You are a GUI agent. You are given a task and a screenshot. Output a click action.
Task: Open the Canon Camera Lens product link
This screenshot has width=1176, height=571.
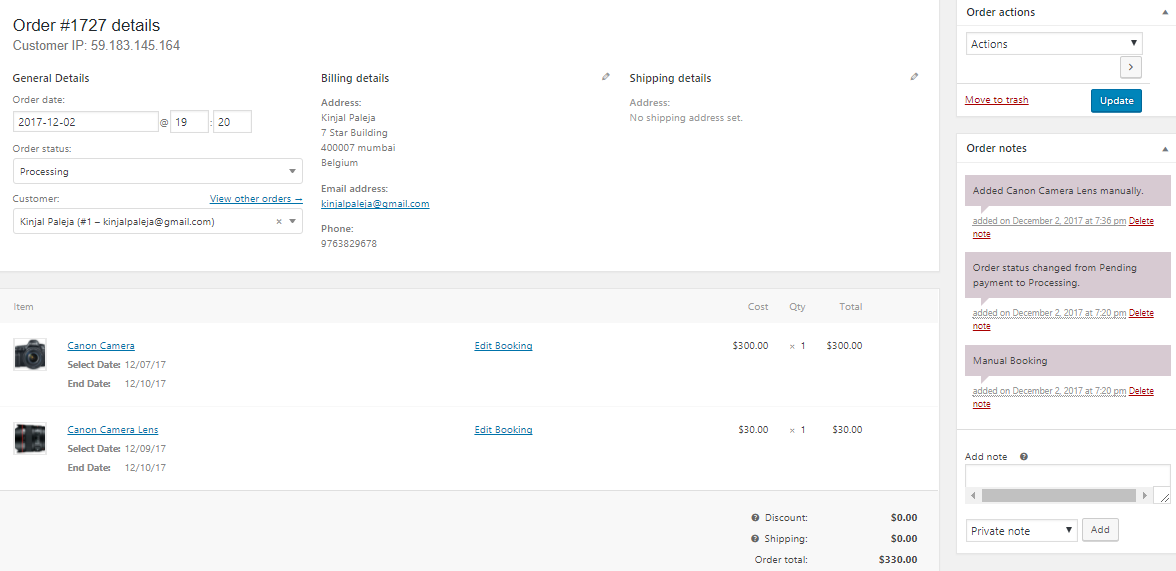point(112,430)
